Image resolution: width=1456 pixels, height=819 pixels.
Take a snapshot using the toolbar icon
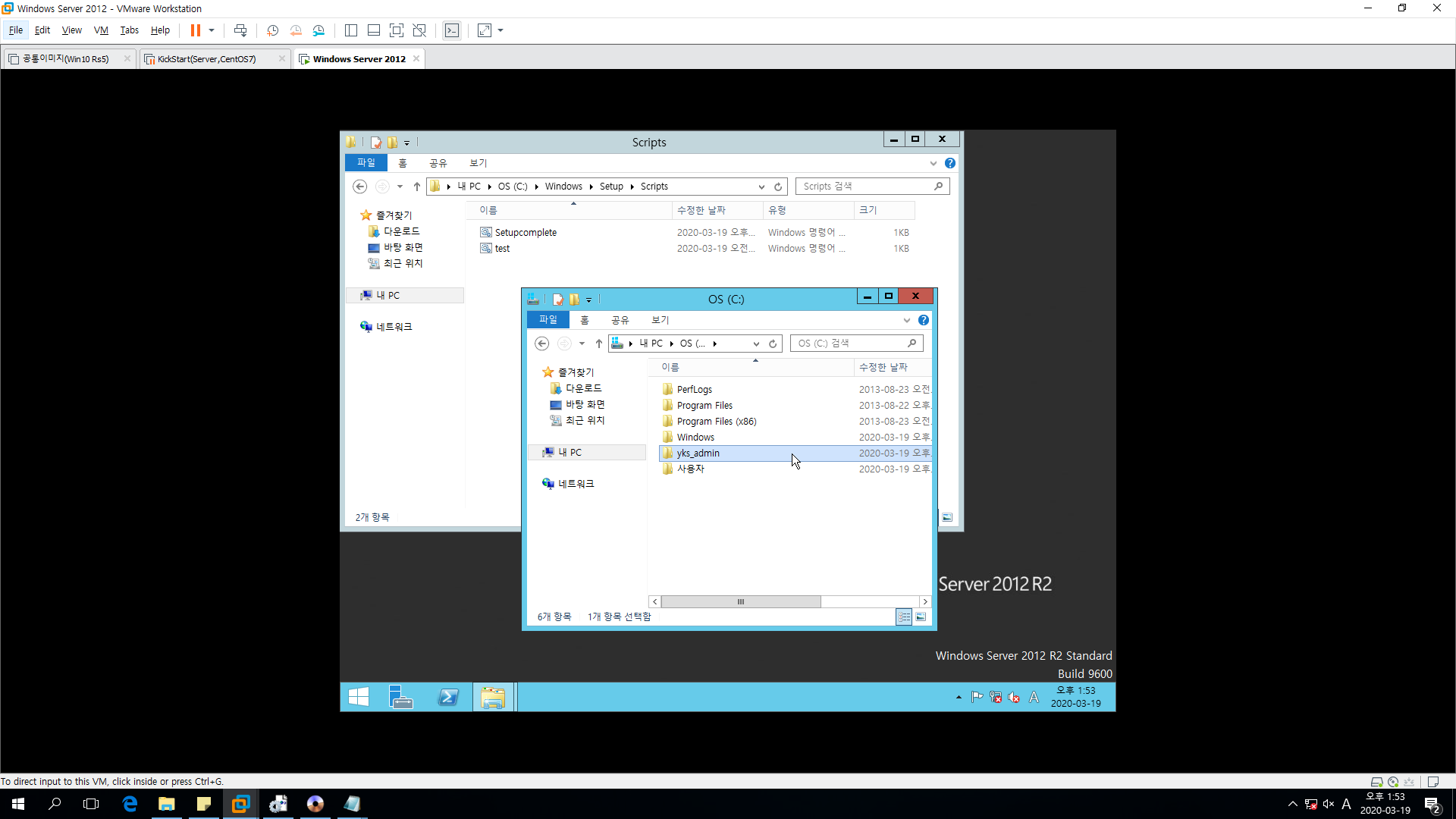coord(272,30)
